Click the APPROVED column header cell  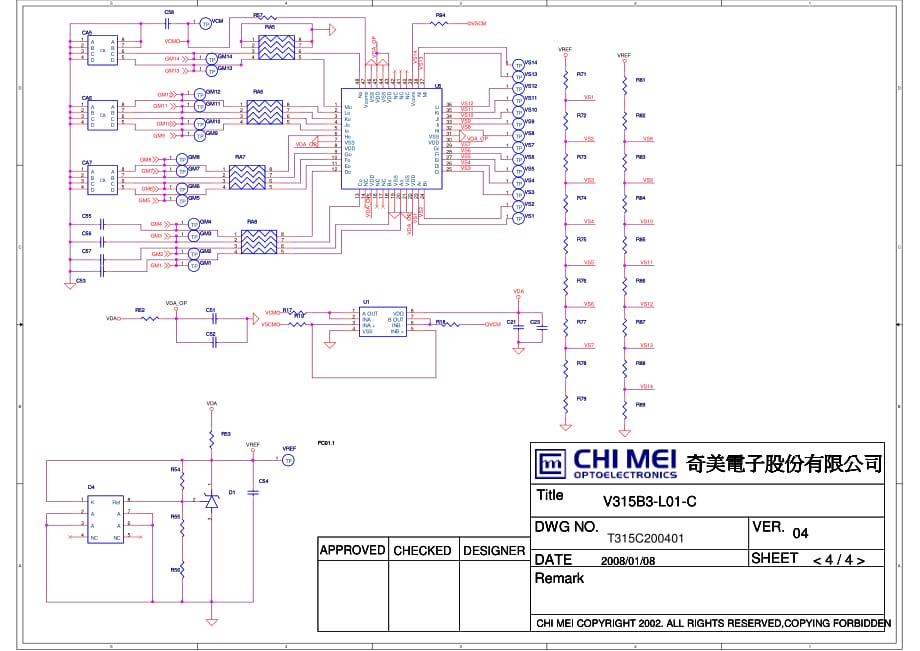pos(352,550)
